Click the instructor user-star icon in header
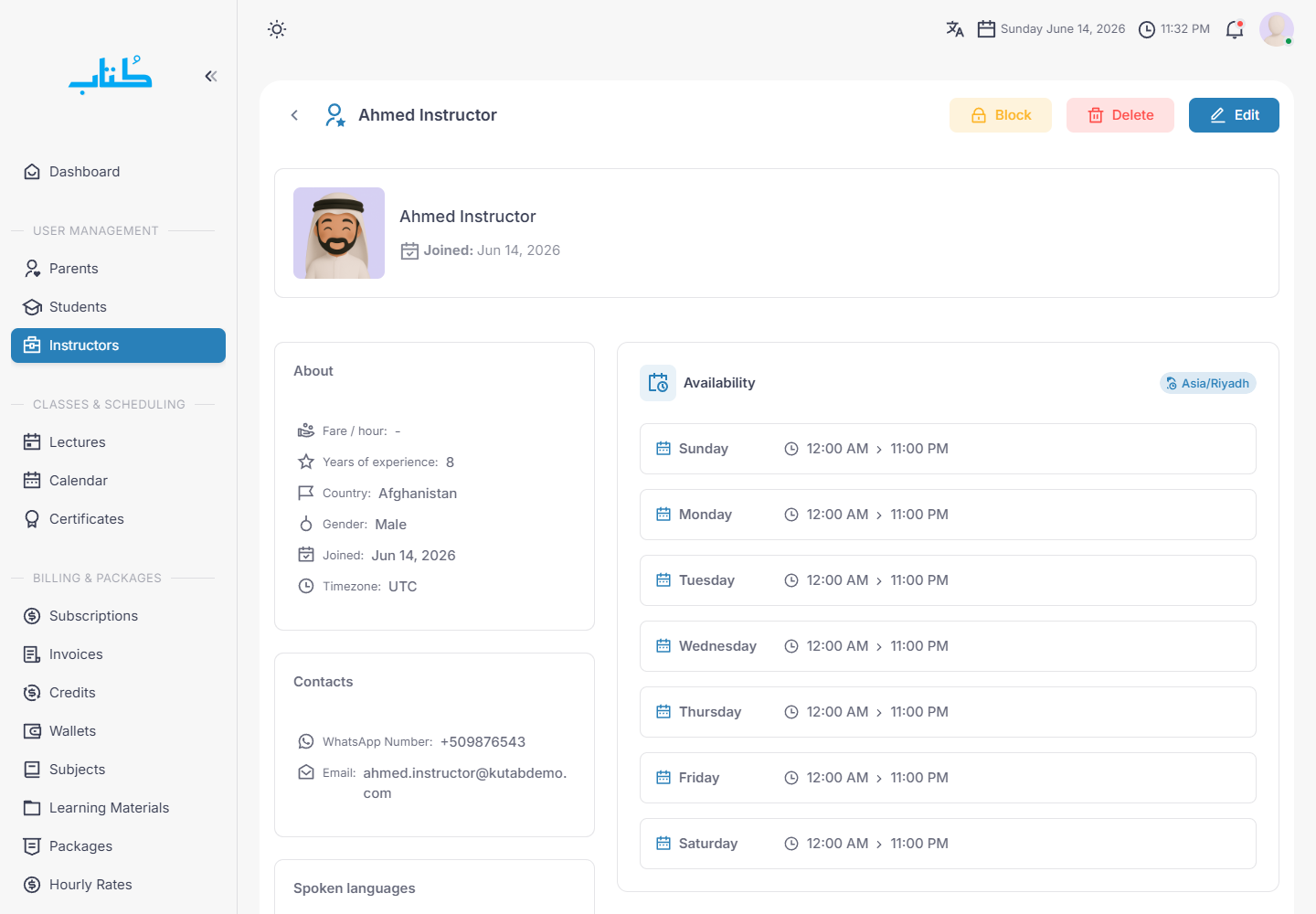The width and height of the screenshot is (1316, 914). [x=335, y=115]
